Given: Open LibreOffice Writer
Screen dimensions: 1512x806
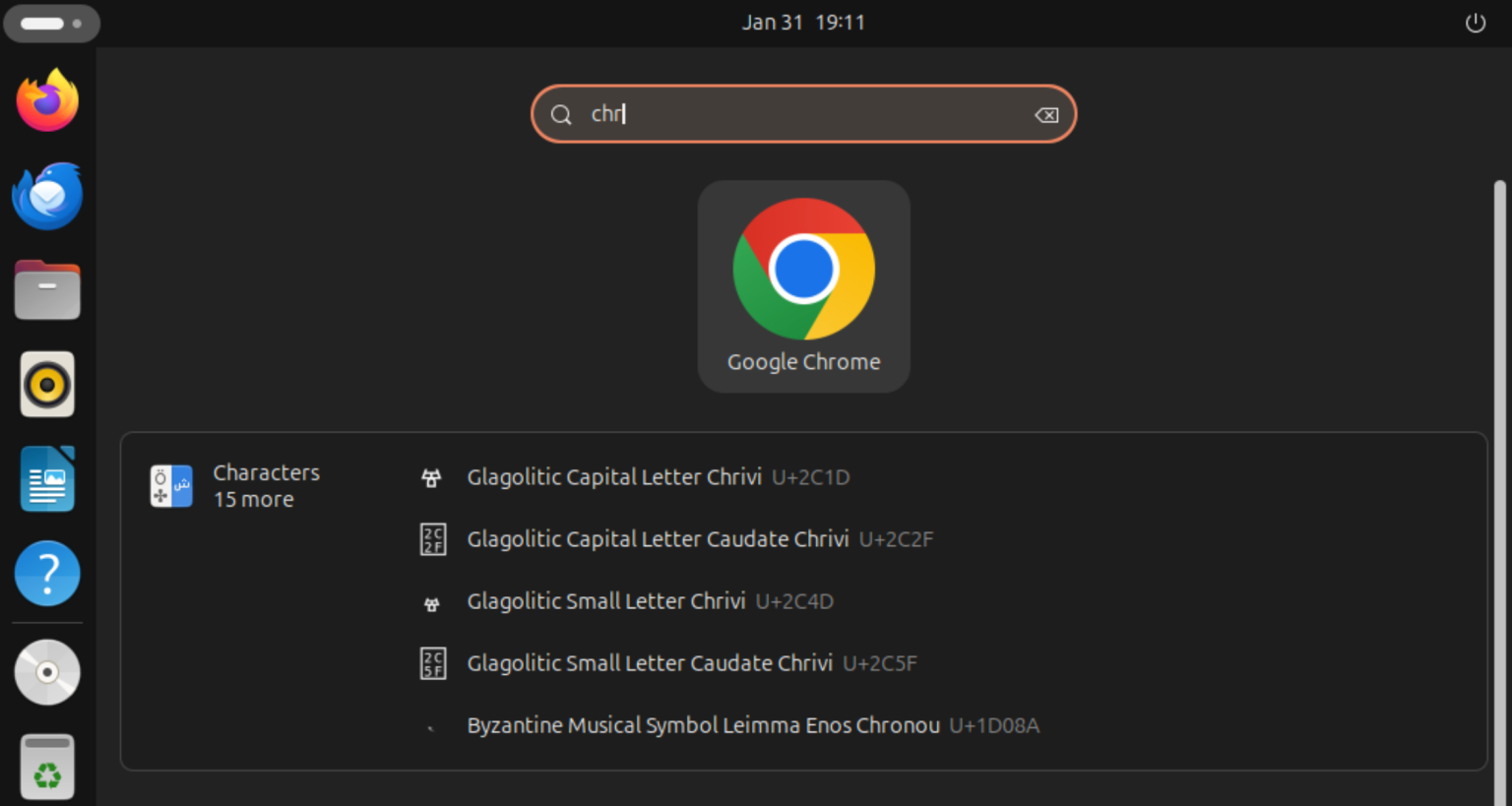Looking at the screenshot, I should (x=46, y=478).
